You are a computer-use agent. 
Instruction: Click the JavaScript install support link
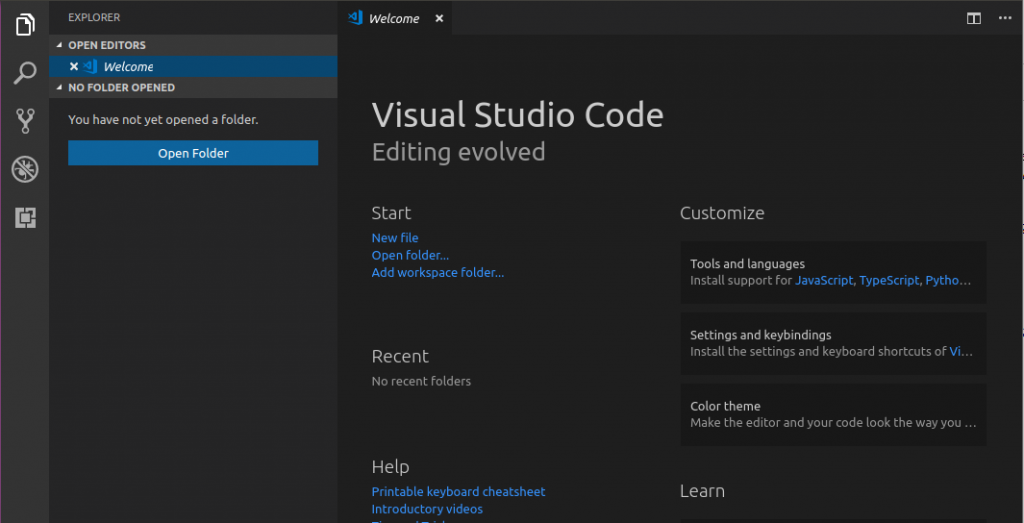[x=824, y=281]
